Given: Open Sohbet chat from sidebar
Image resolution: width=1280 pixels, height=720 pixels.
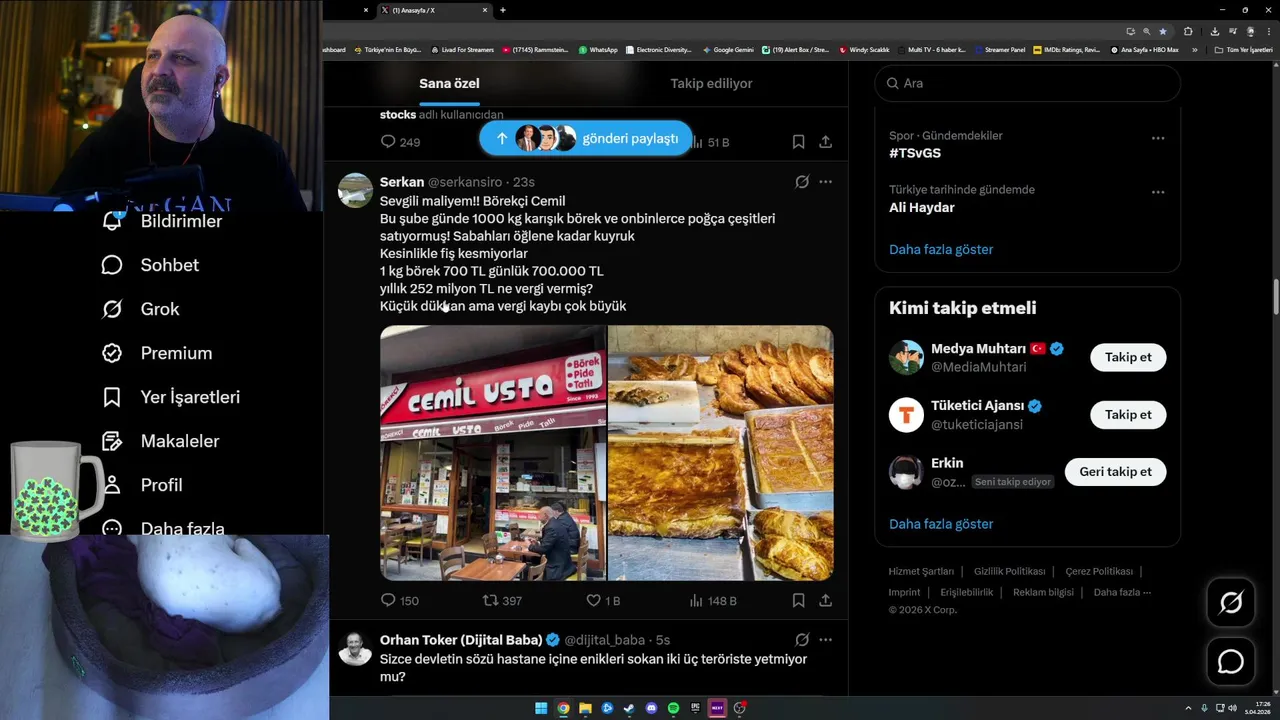Looking at the screenshot, I should [x=150, y=265].
